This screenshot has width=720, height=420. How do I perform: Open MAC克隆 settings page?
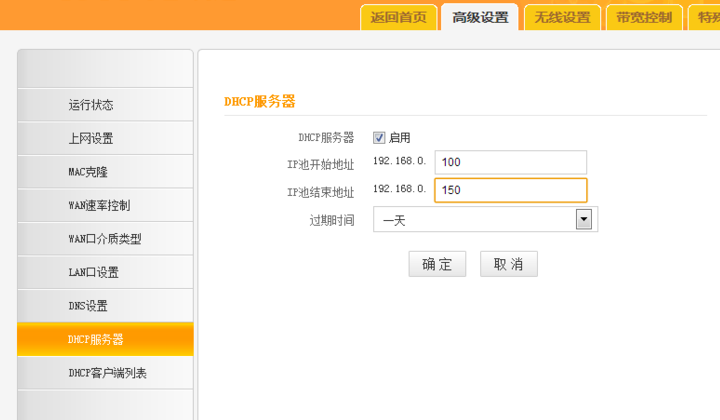coord(88,172)
